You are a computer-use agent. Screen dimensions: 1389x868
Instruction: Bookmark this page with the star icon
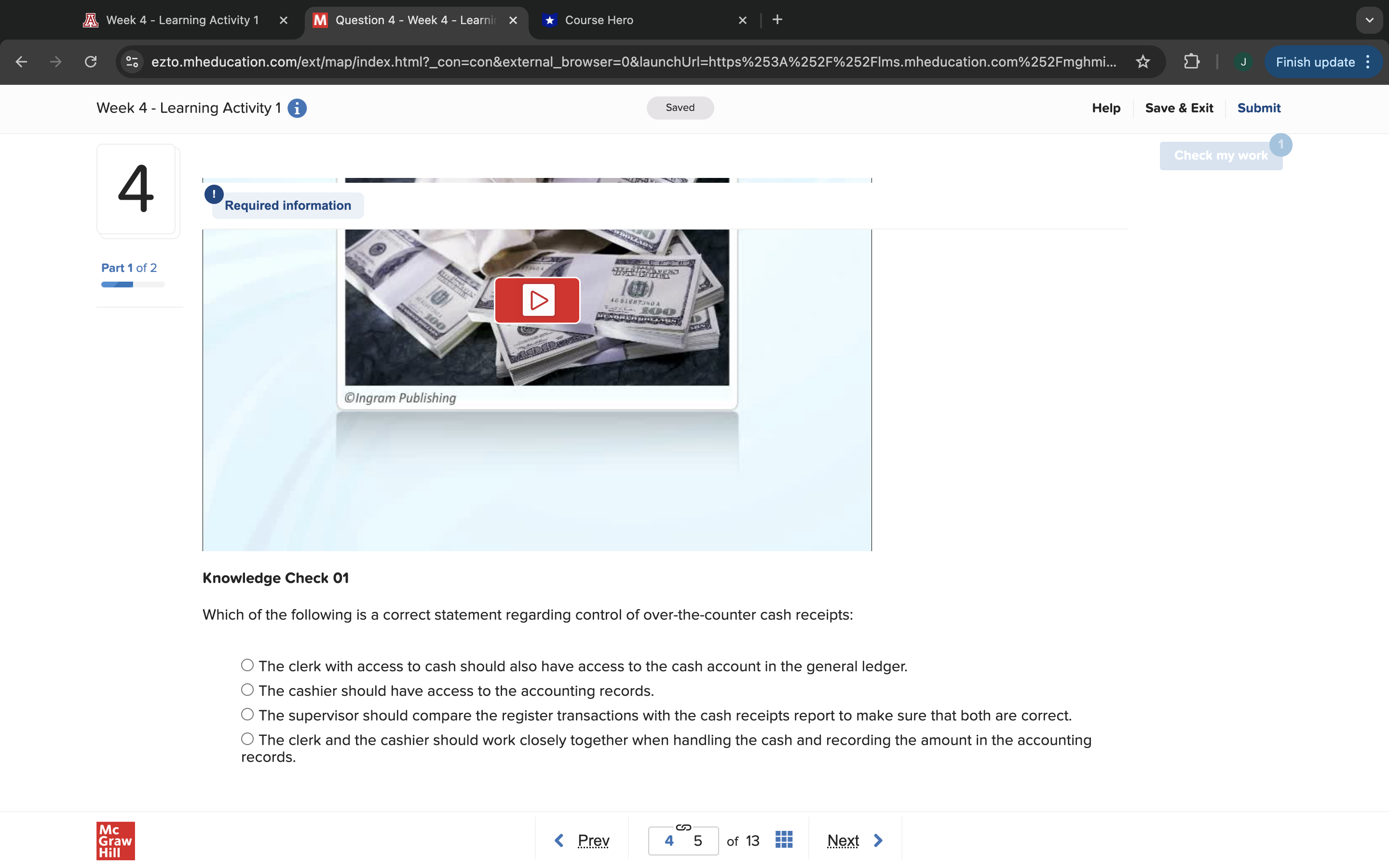coord(1143,62)
